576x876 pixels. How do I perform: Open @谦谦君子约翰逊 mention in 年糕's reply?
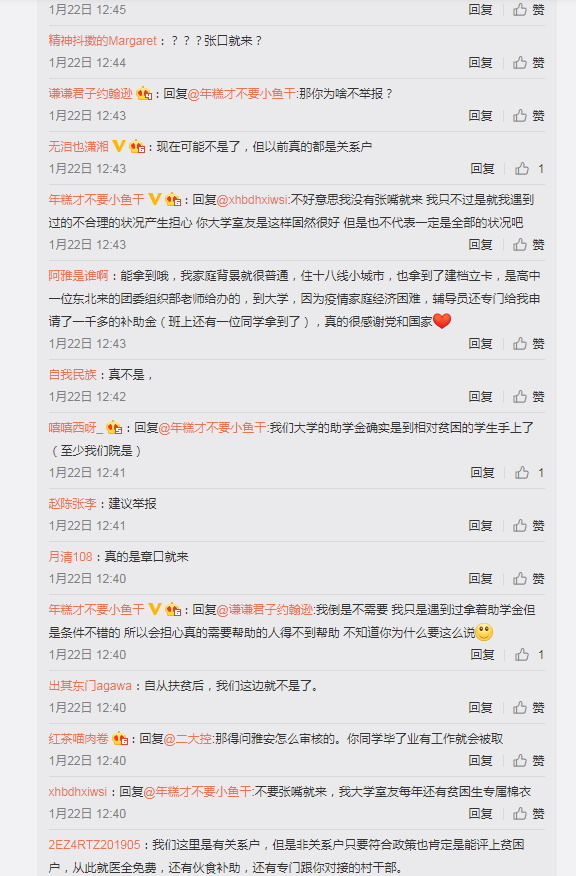265,610
